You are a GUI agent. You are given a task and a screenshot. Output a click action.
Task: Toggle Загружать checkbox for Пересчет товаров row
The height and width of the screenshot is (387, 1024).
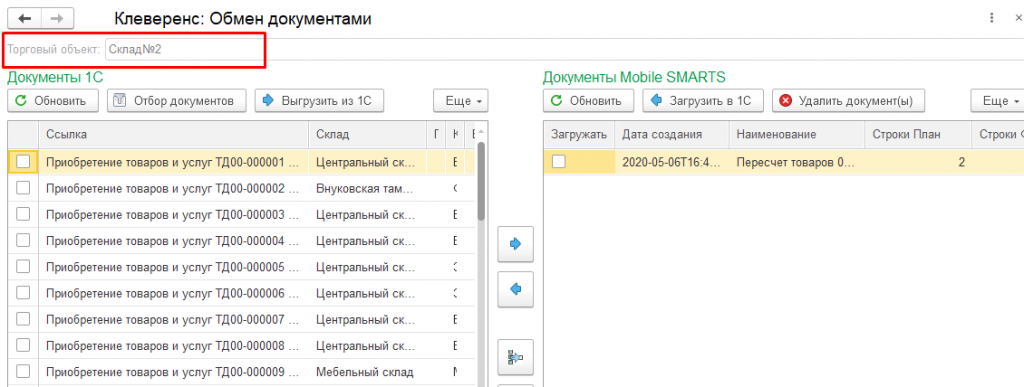coord(558,162)
